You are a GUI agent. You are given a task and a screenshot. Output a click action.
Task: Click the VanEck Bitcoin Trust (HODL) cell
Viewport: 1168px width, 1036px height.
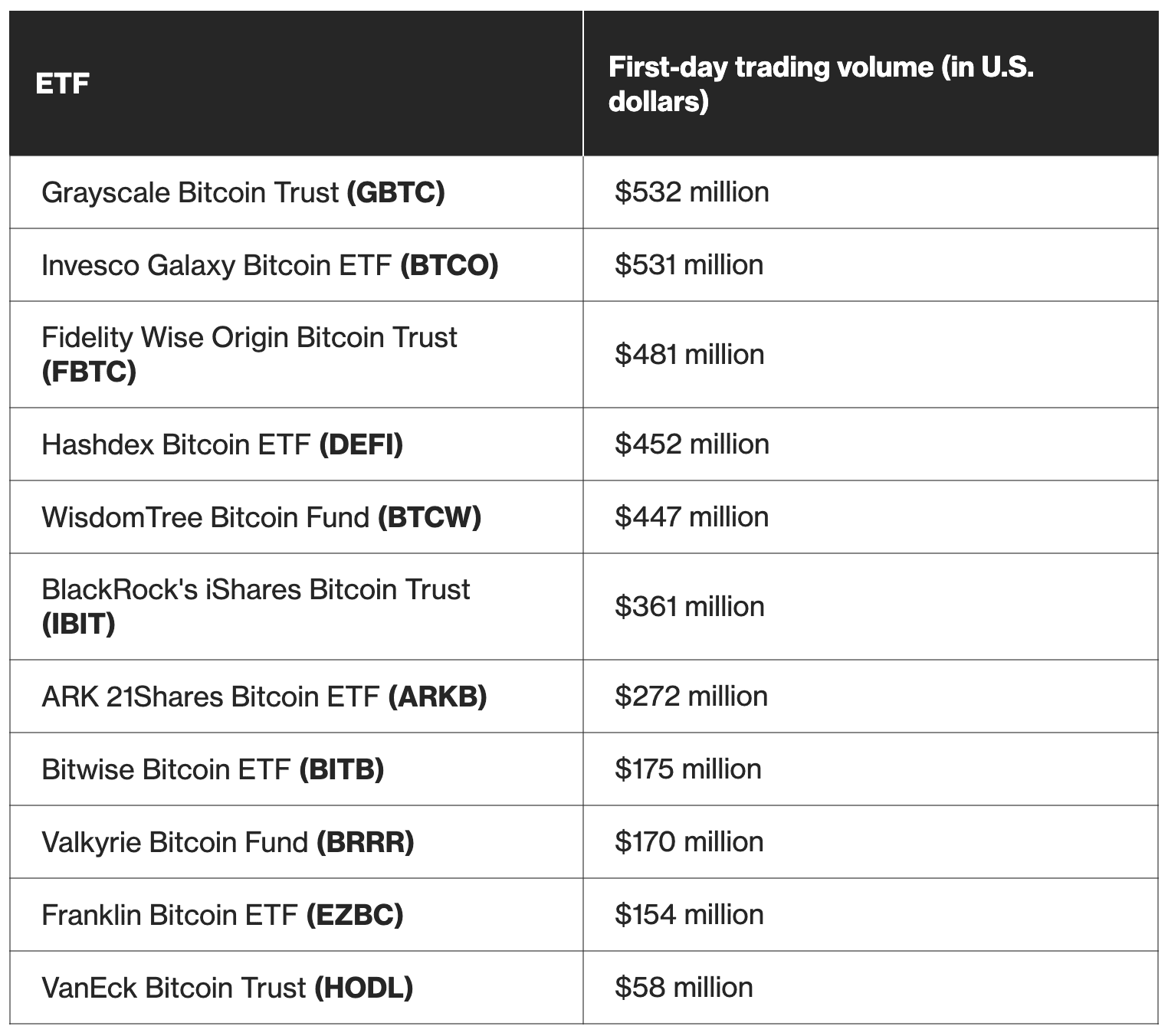pos(228,988)
